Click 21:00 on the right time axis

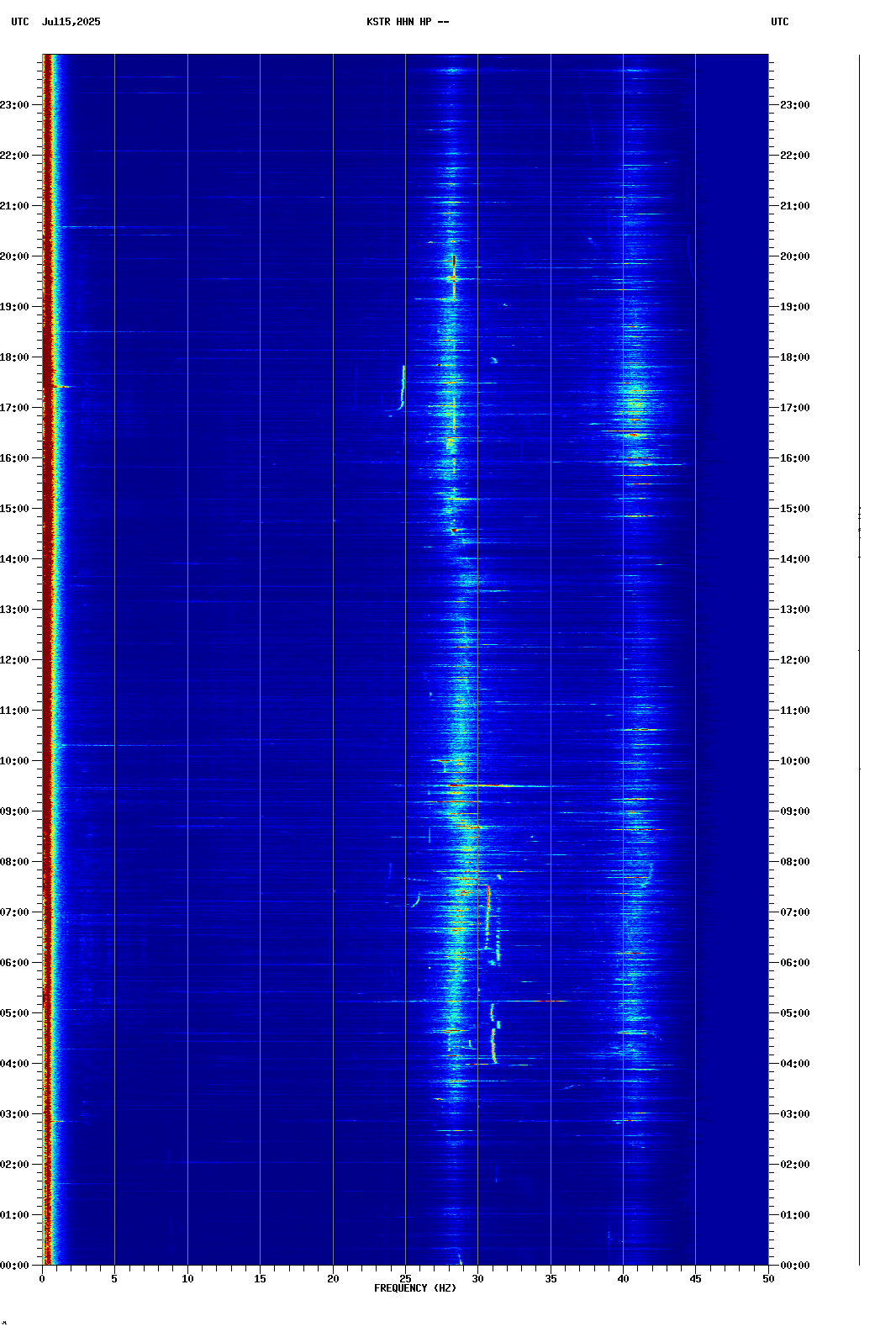click(795, 206)
